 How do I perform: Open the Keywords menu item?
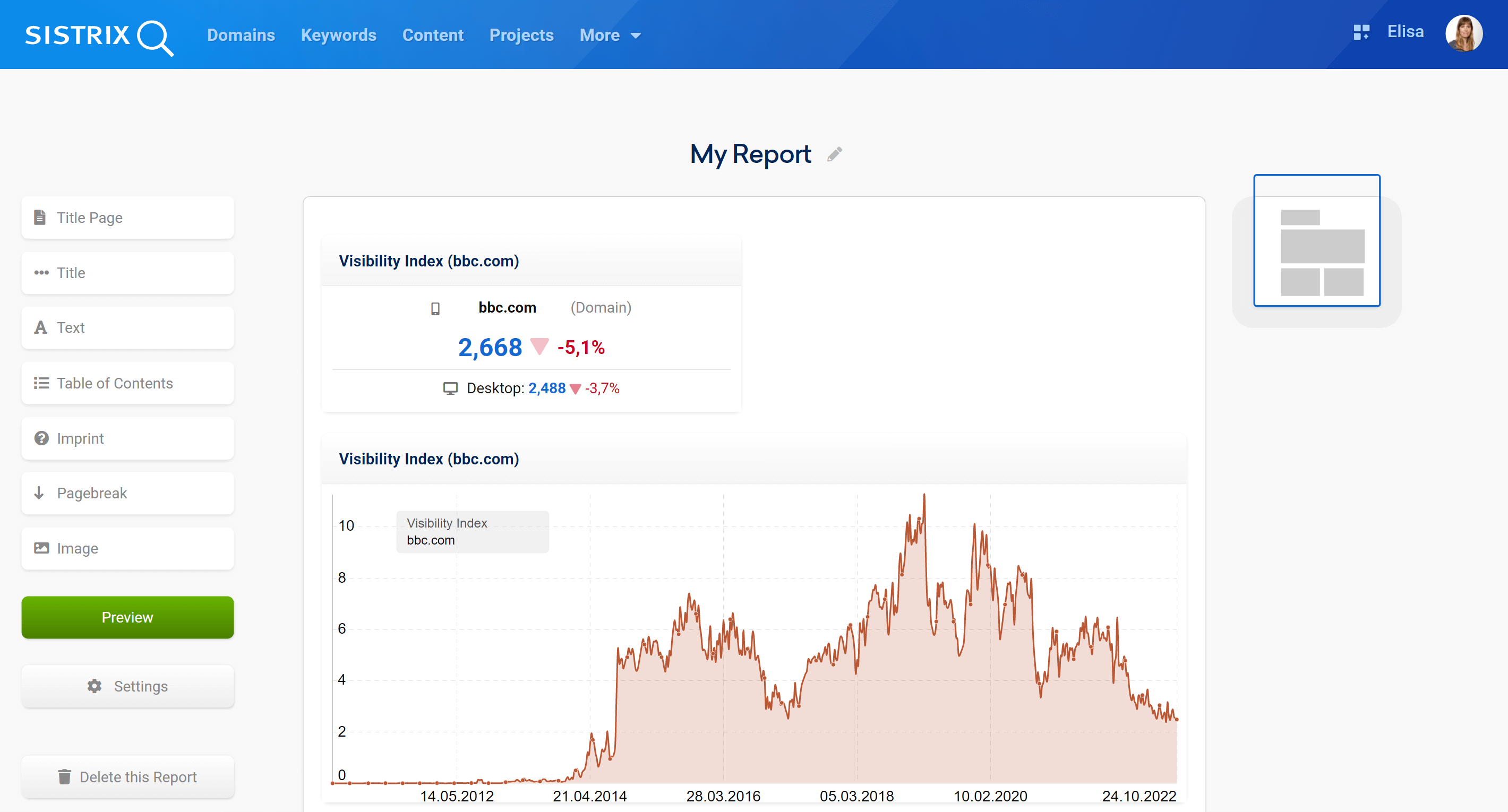coord(338,35)
